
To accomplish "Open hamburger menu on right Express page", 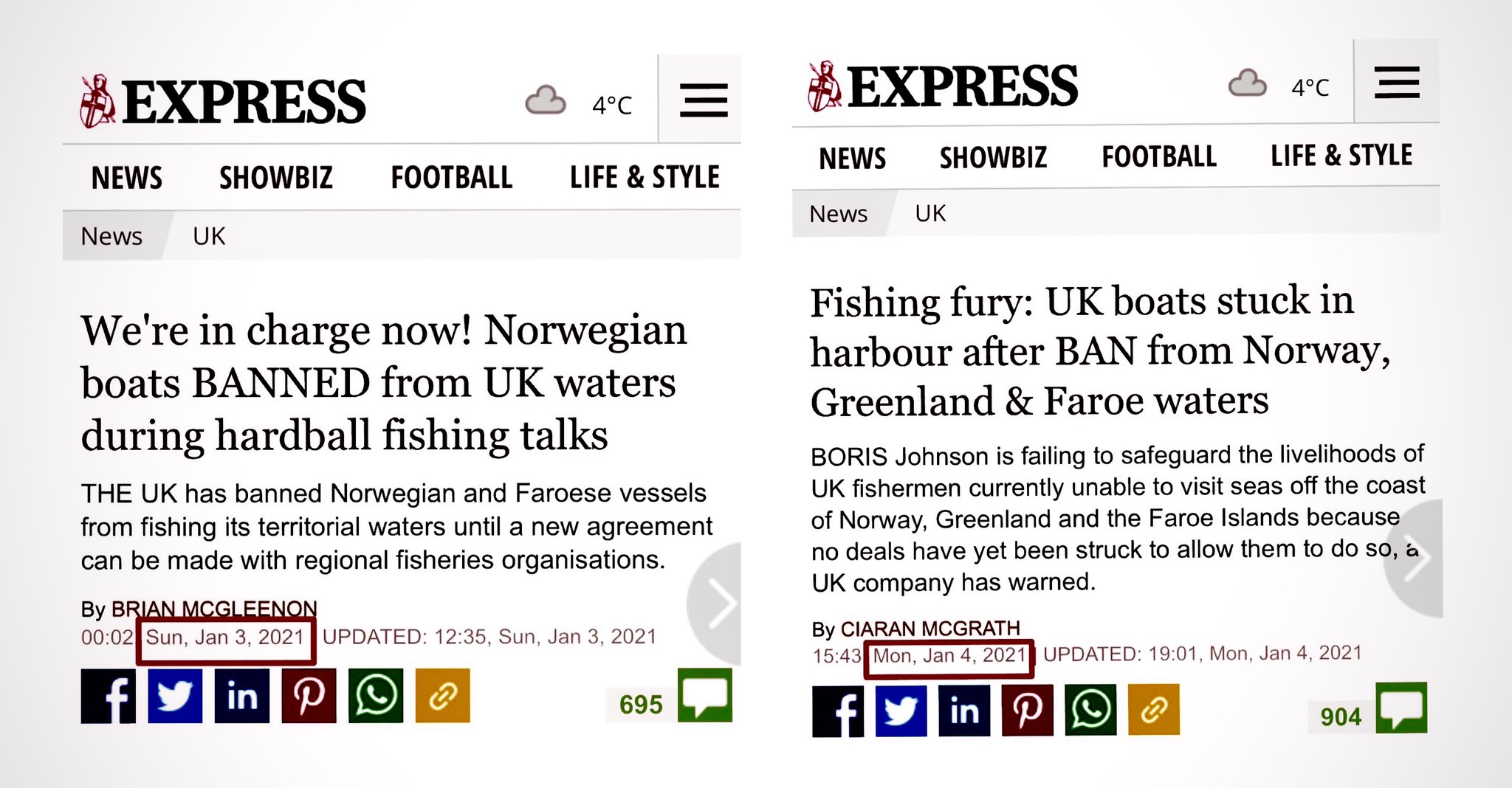I will pos(1398,82).
